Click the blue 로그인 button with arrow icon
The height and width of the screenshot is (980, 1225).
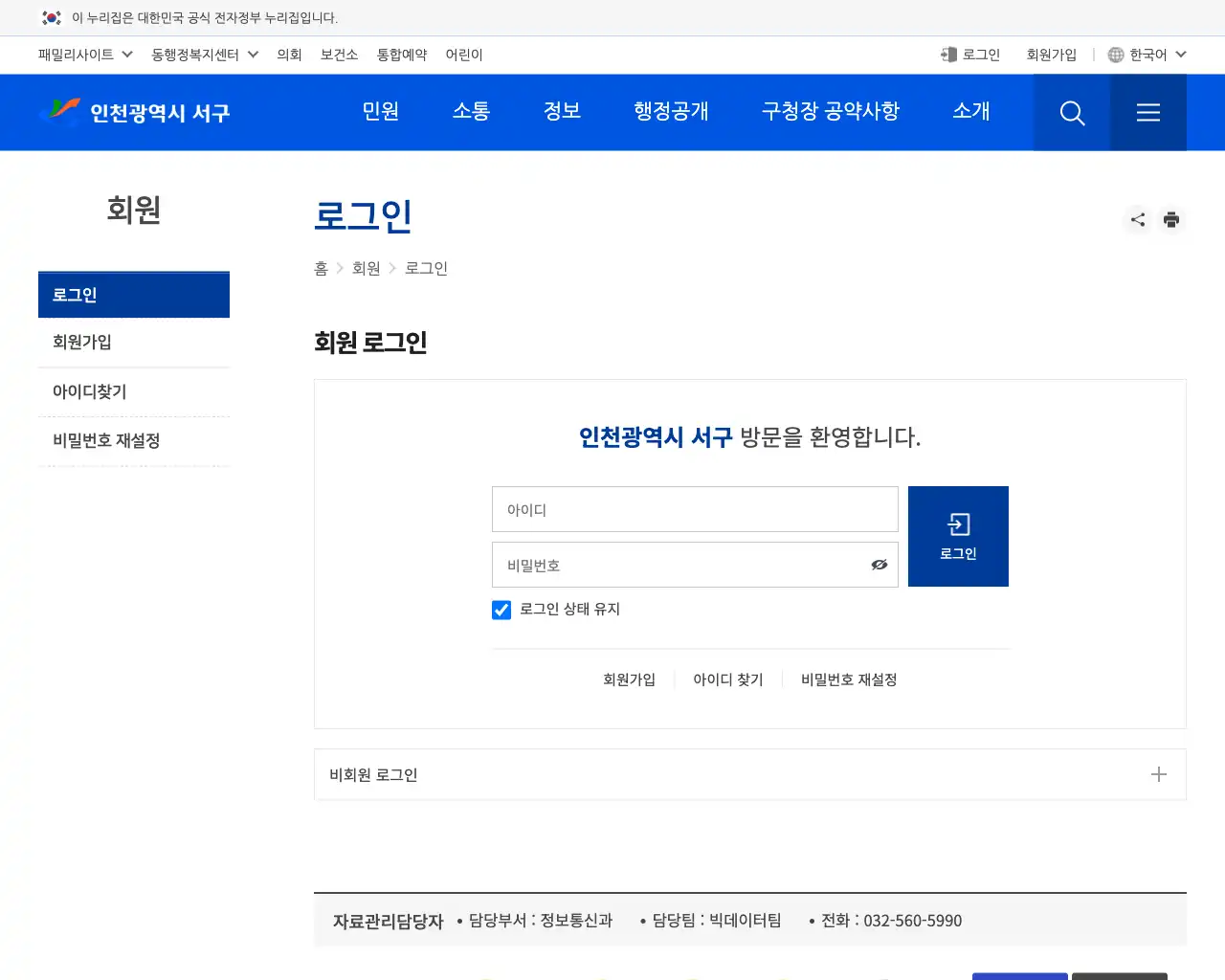957,536
